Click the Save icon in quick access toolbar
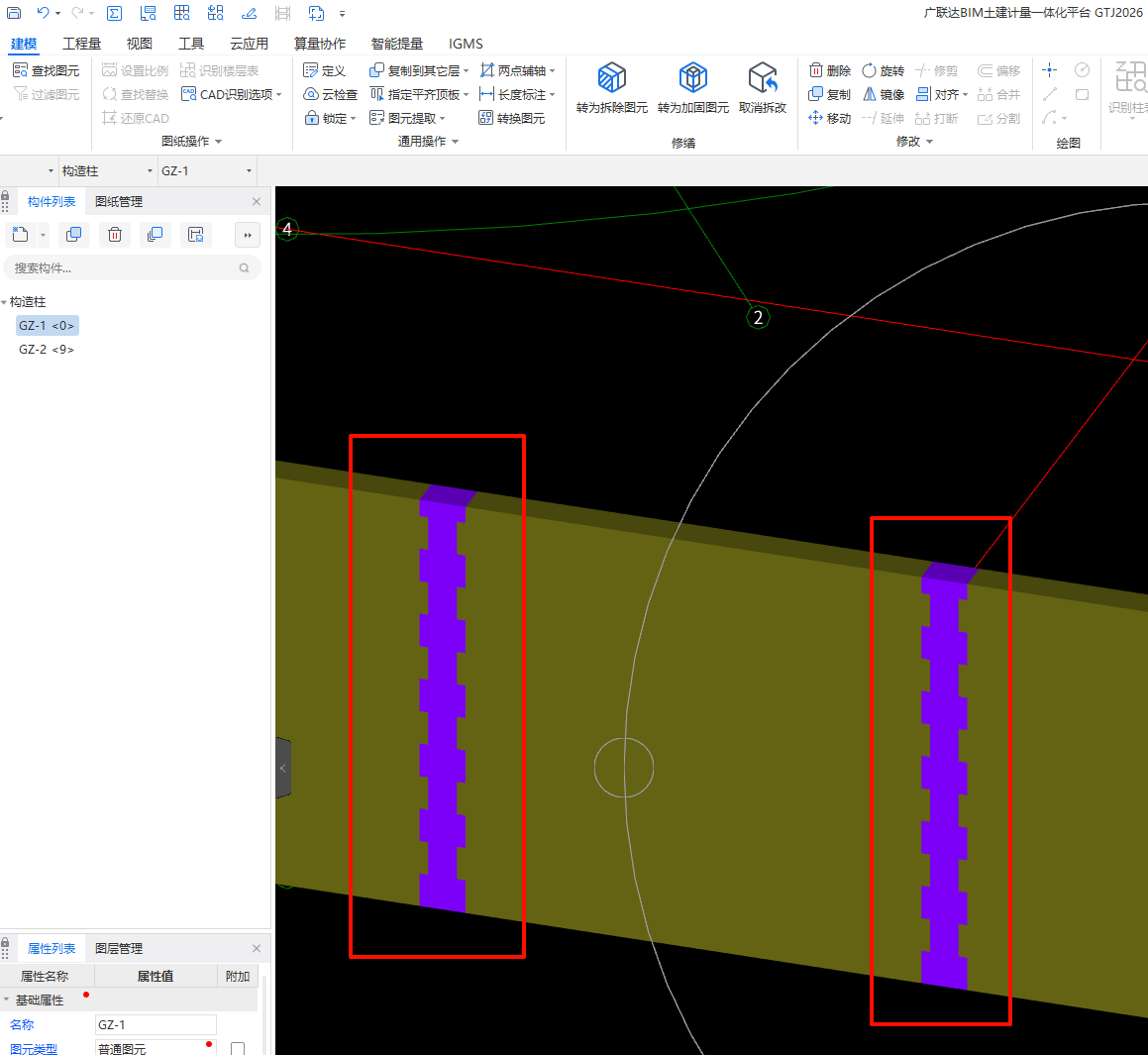 (x=14, y=13)
